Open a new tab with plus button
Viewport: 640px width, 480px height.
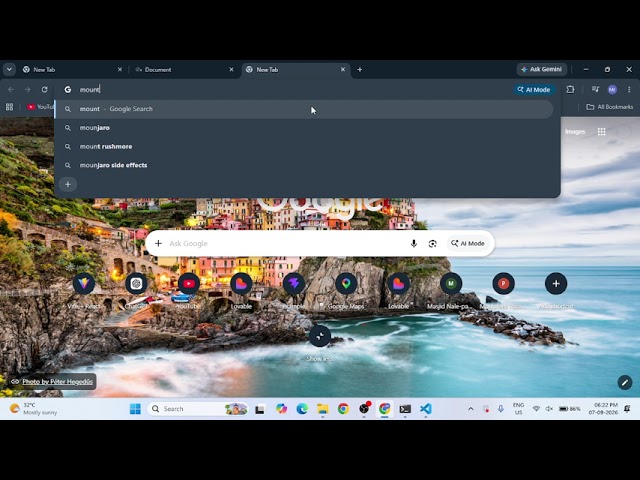tap(360, 70)
